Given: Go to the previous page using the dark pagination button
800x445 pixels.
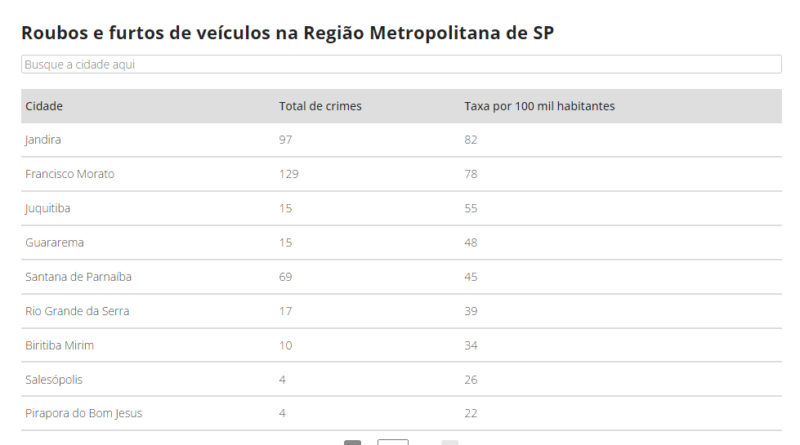Looking at the screenshot, I should [x=353, y=442].
